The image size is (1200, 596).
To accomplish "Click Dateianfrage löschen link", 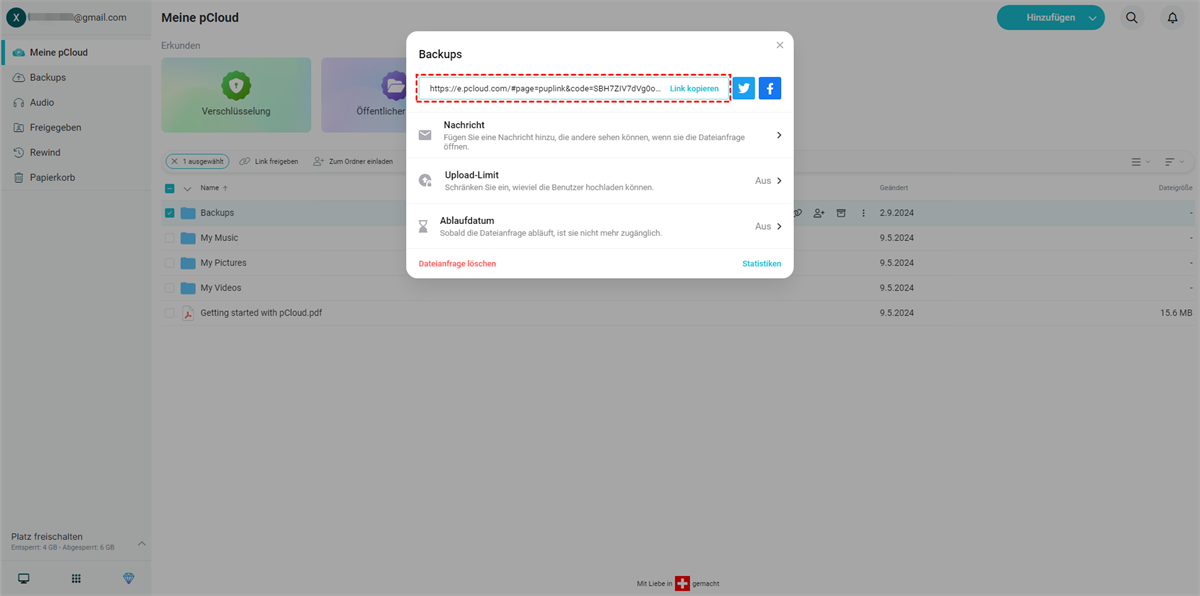I will pyautogui.click(x=457, y=264).
